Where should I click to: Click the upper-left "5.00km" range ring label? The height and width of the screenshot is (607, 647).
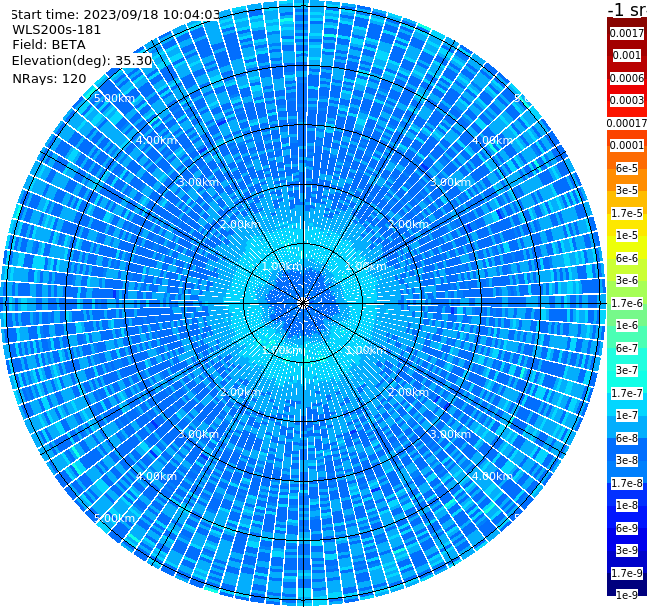click(114, 98)
